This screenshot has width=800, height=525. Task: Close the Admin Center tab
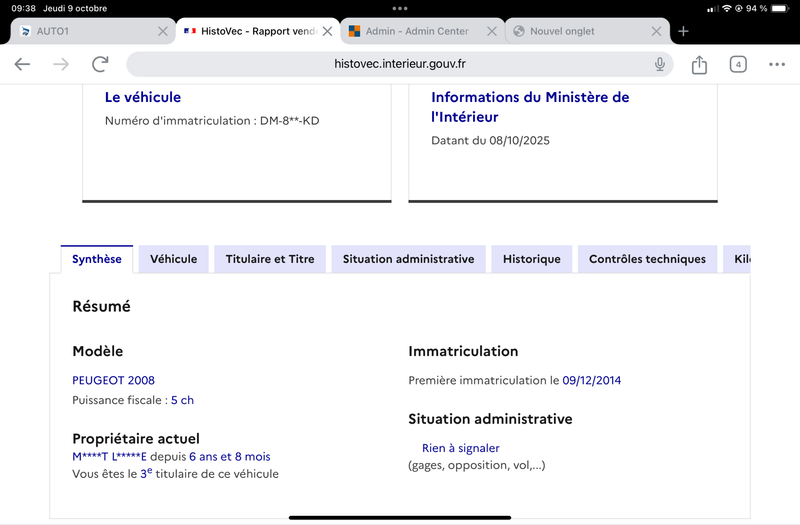coord(491,31)
